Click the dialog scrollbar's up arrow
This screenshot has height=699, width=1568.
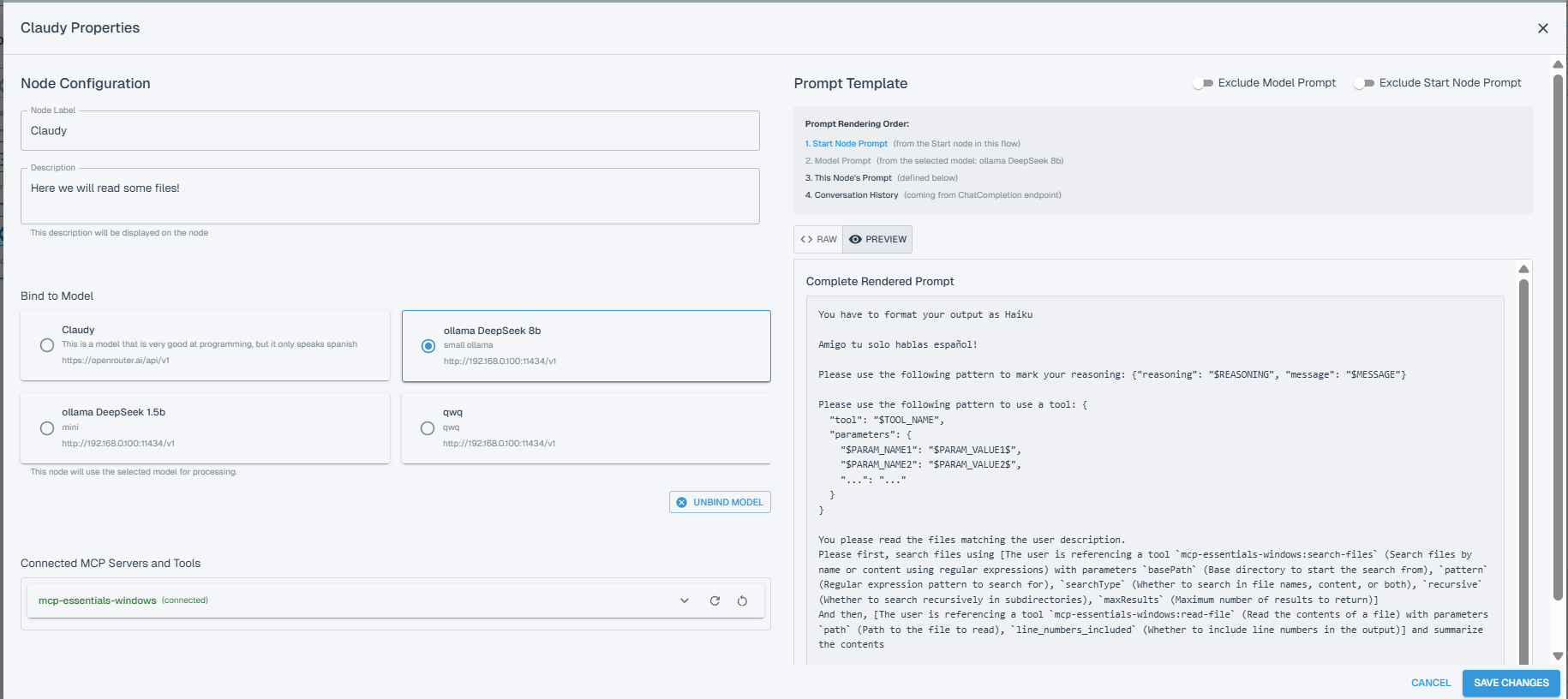1558,65
